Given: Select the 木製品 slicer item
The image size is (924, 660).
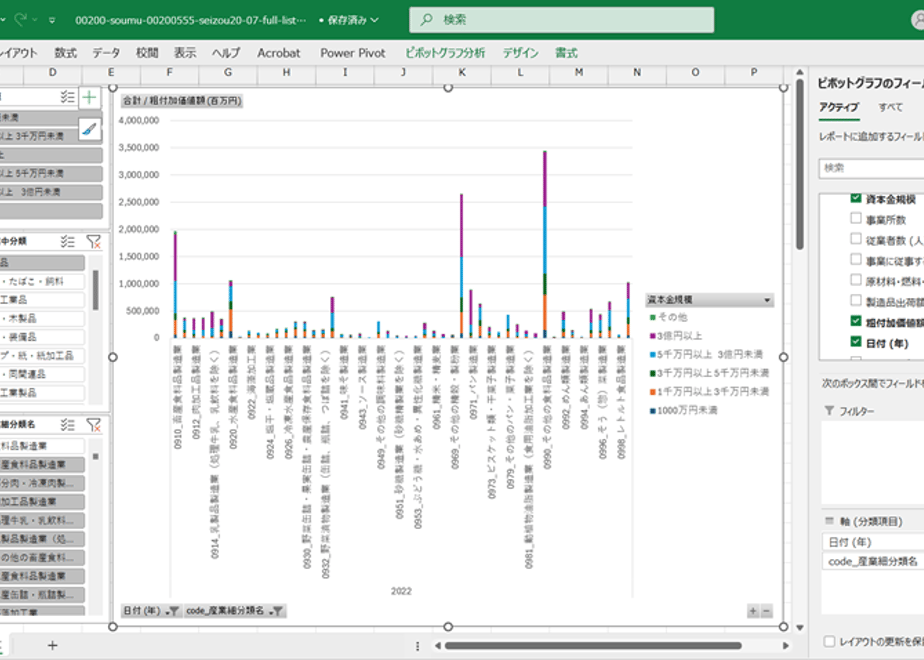Looking at the screenshot, I should click(41, 319).
